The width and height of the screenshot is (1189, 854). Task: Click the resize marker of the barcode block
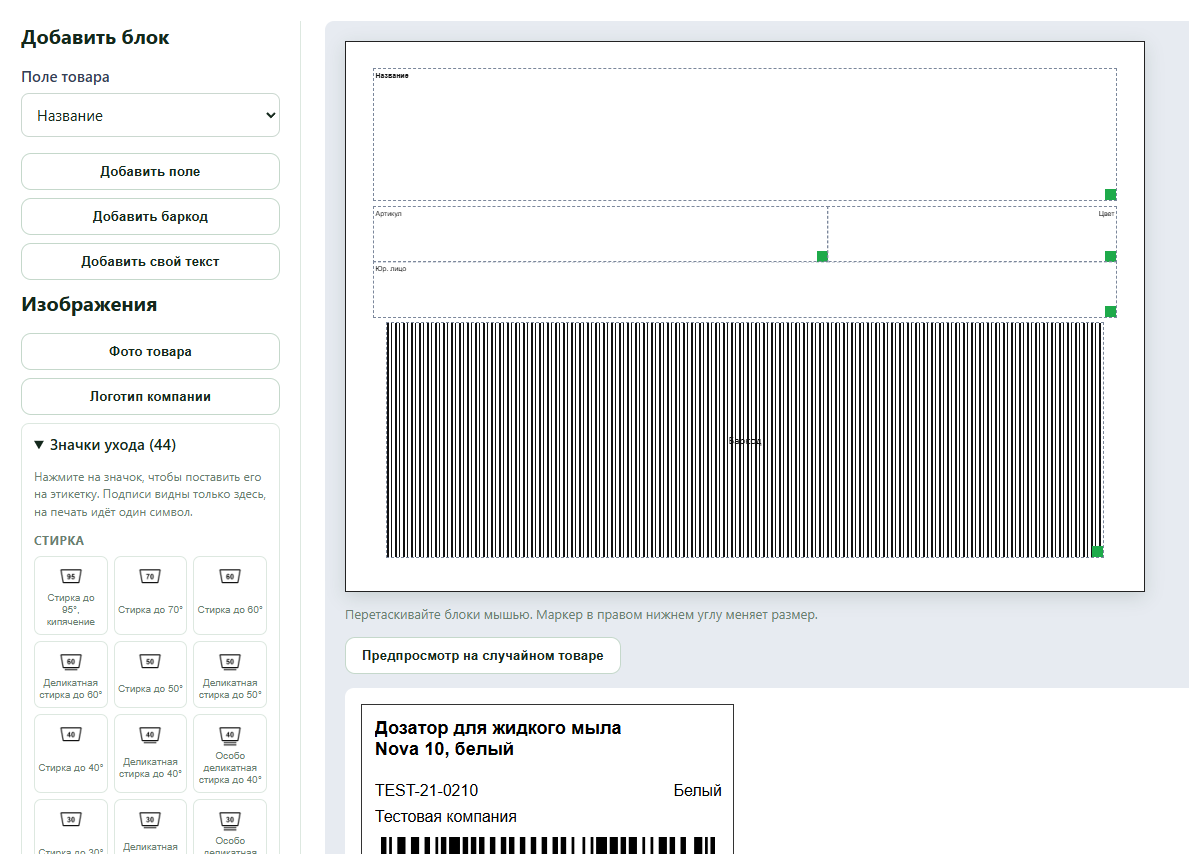point(1097,551)
